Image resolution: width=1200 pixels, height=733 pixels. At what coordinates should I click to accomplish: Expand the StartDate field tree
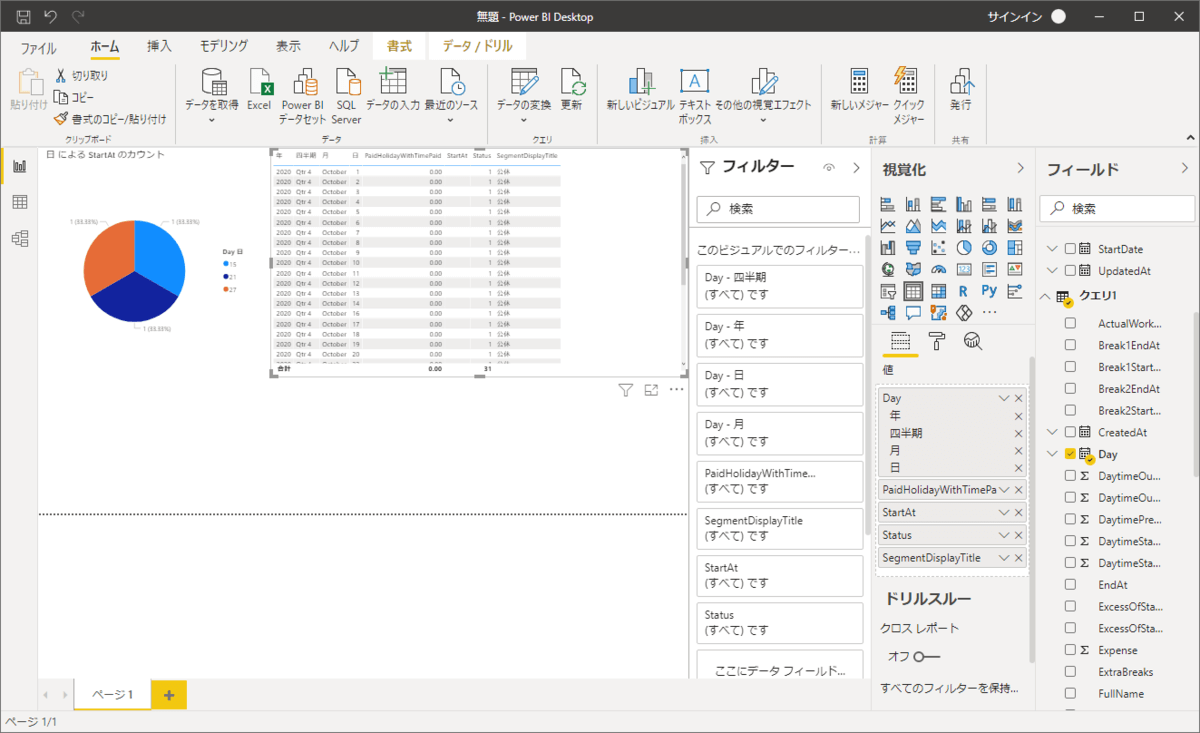point(1051,248)
